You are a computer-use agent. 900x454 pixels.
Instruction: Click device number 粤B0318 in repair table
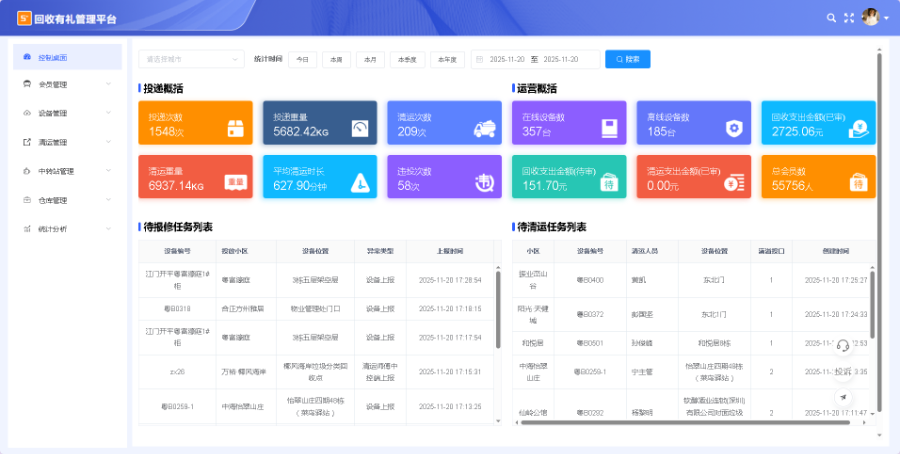coord(177,309)
